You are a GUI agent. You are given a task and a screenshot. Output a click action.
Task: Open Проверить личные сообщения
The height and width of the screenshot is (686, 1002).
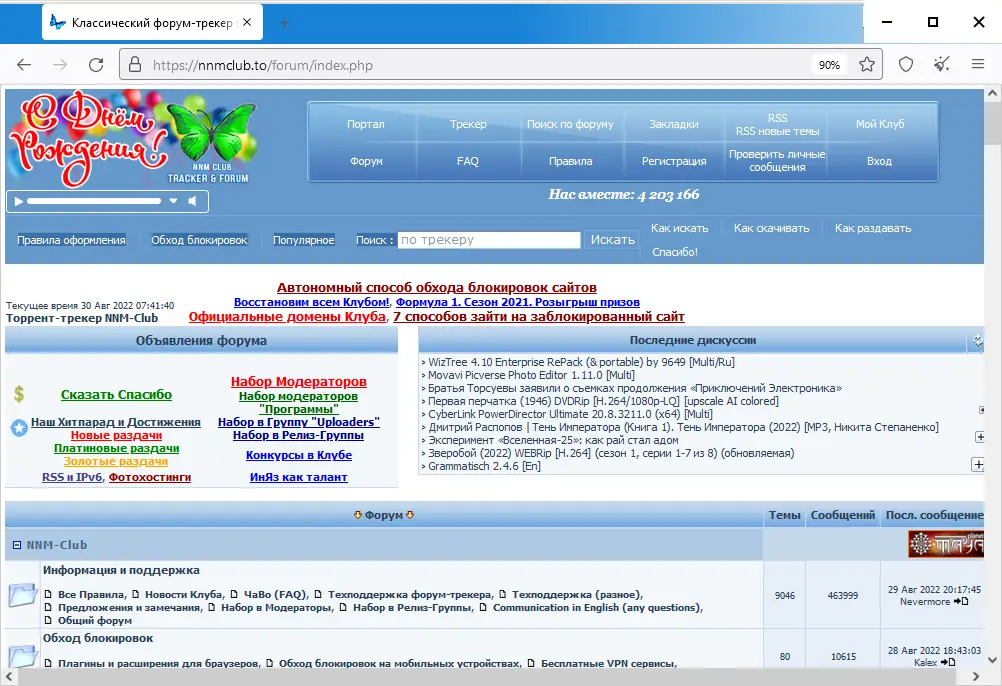click(777, 160)
